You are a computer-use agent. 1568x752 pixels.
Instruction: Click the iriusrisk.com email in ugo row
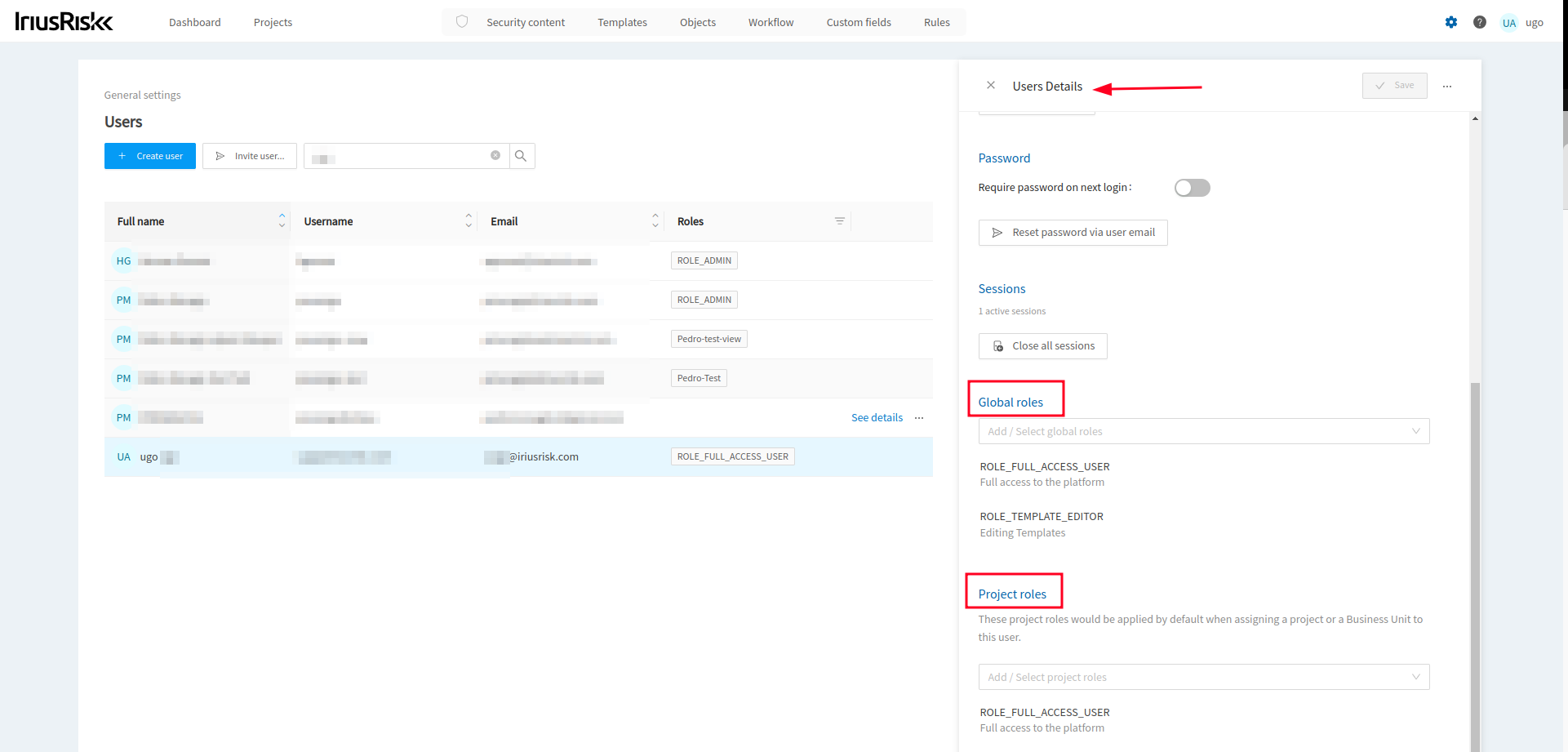pyautogui.click(x=531, y=457)
